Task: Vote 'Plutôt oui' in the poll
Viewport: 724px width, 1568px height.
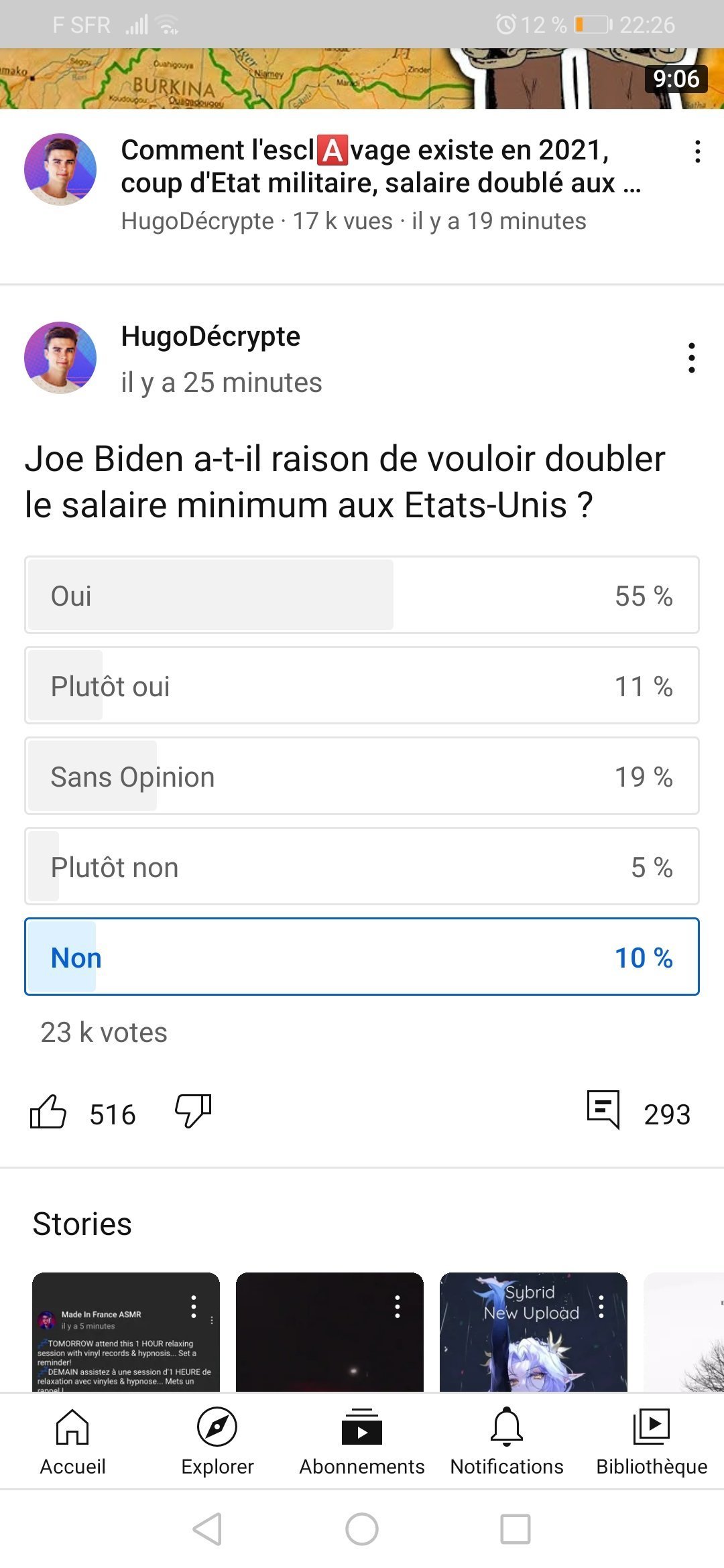Action: tap(362, 685)
